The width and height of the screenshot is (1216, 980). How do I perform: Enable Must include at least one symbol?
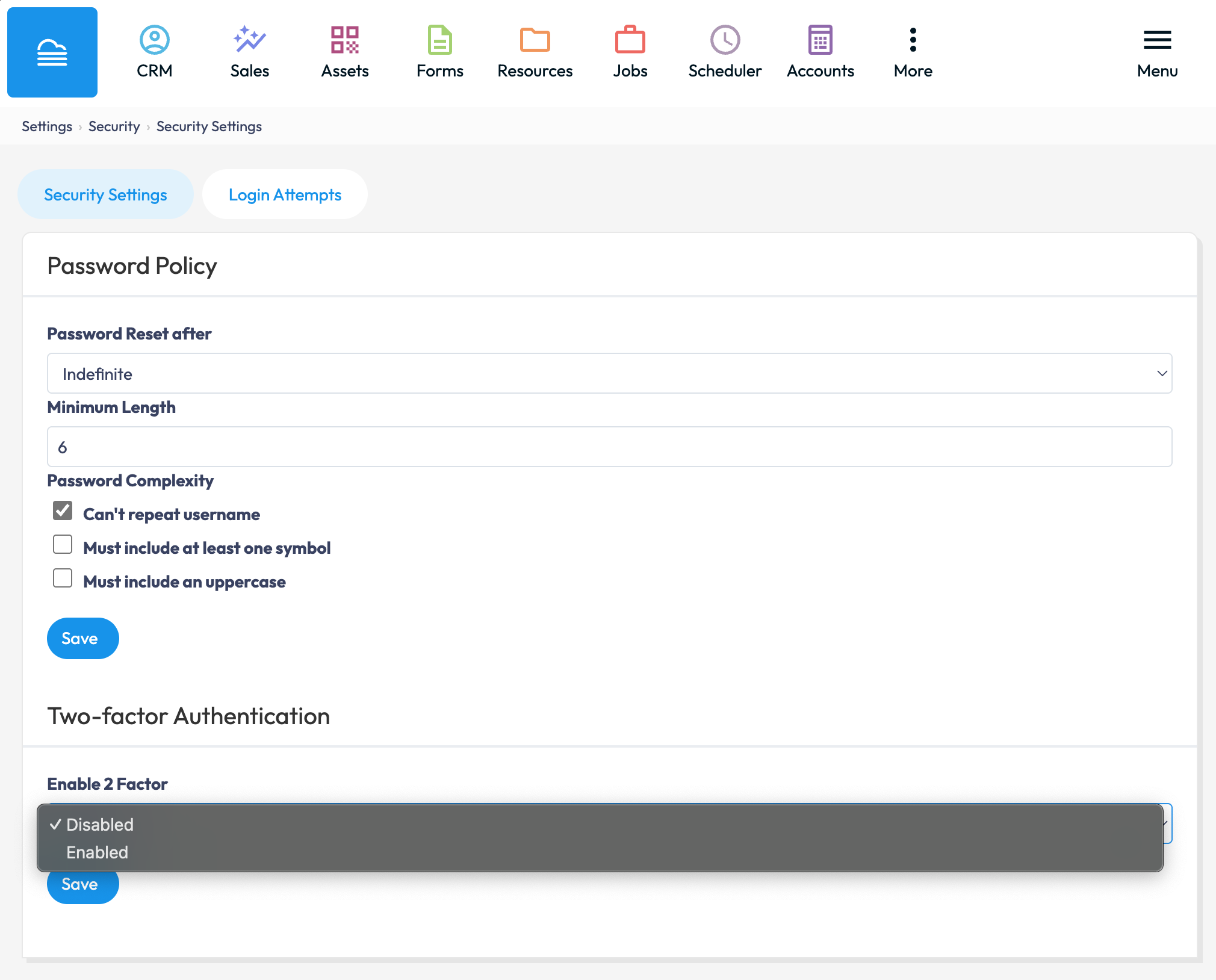[63, 545]
